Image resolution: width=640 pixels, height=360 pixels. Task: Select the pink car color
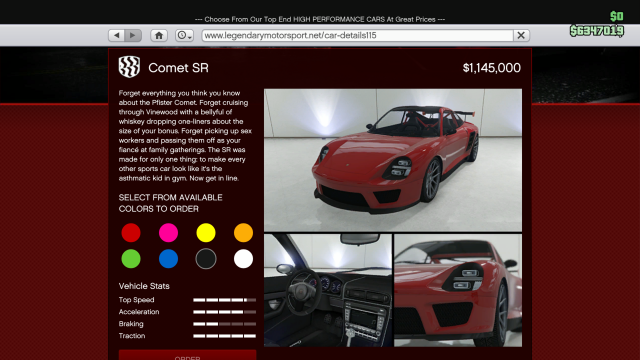[168, 233]
